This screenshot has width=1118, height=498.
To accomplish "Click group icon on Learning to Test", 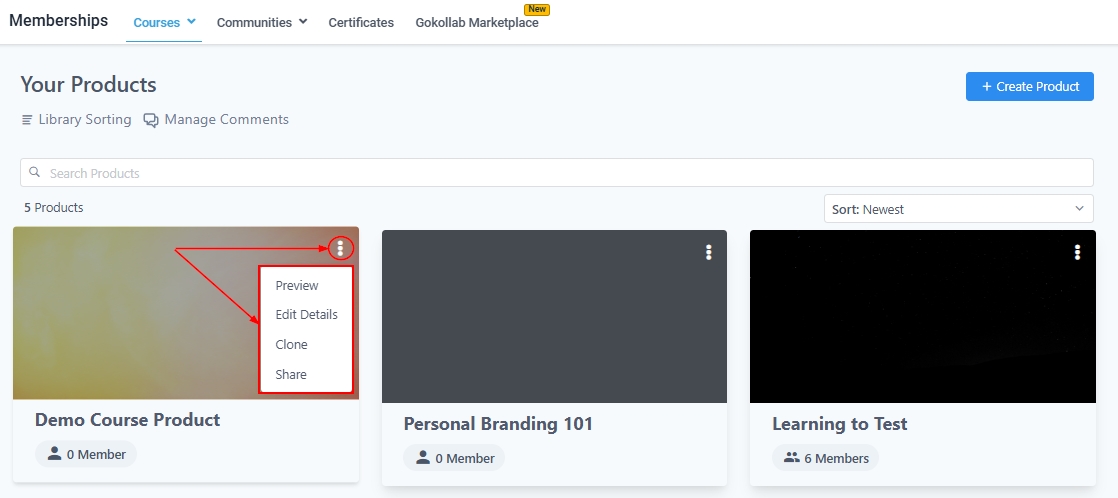I will tap(792, 457).
